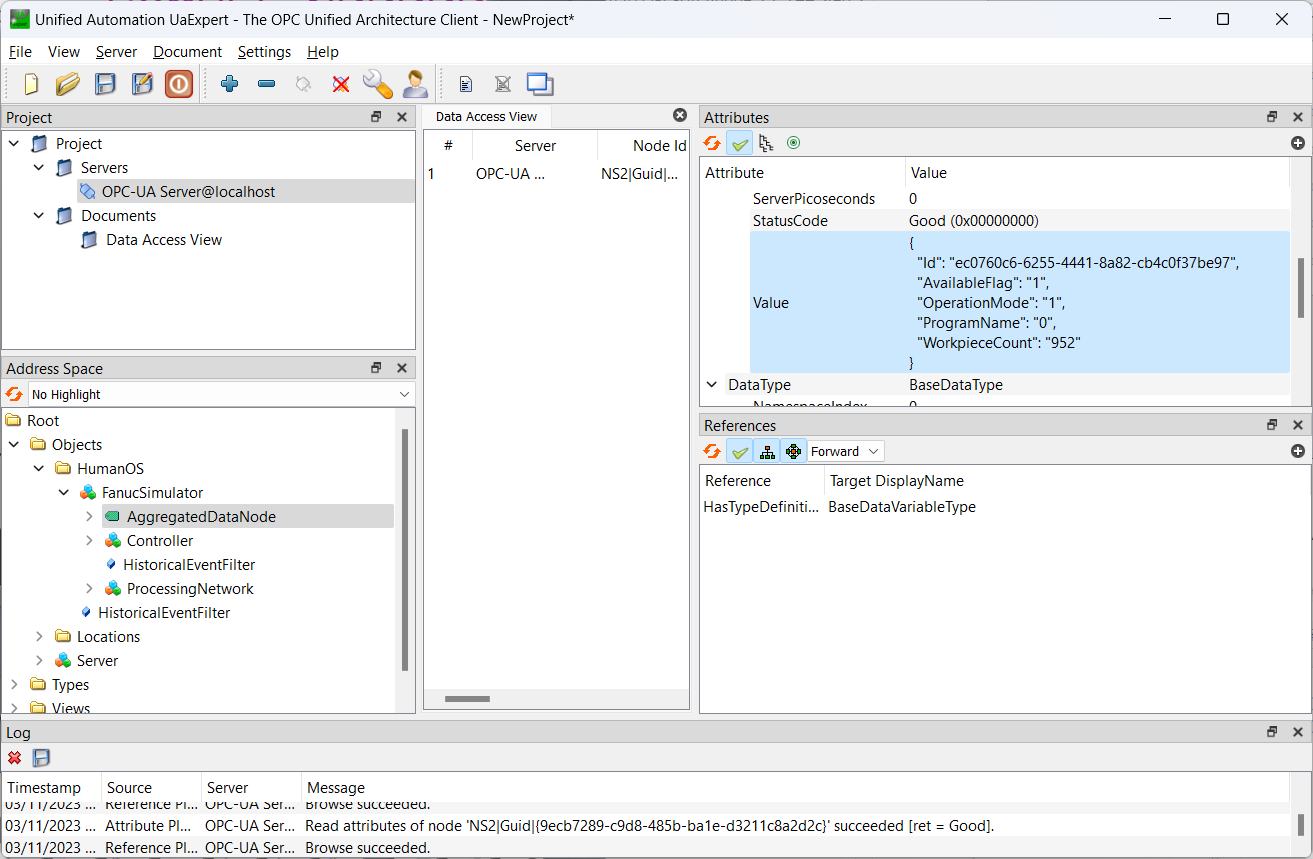Open the View menu
This screenshot has height=859, width=1313.
pyautogui.click(x=64, y=52)
